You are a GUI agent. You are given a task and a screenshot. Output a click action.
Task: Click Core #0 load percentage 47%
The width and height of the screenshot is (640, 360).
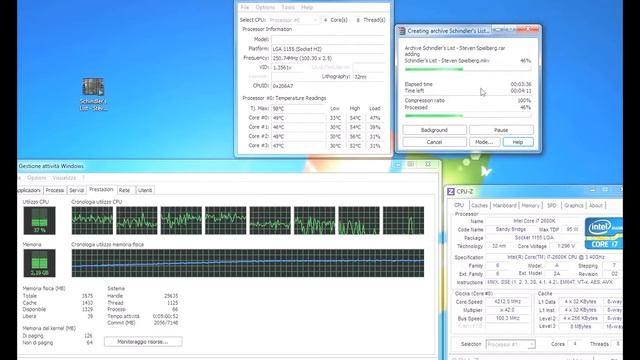coord(375,118)
